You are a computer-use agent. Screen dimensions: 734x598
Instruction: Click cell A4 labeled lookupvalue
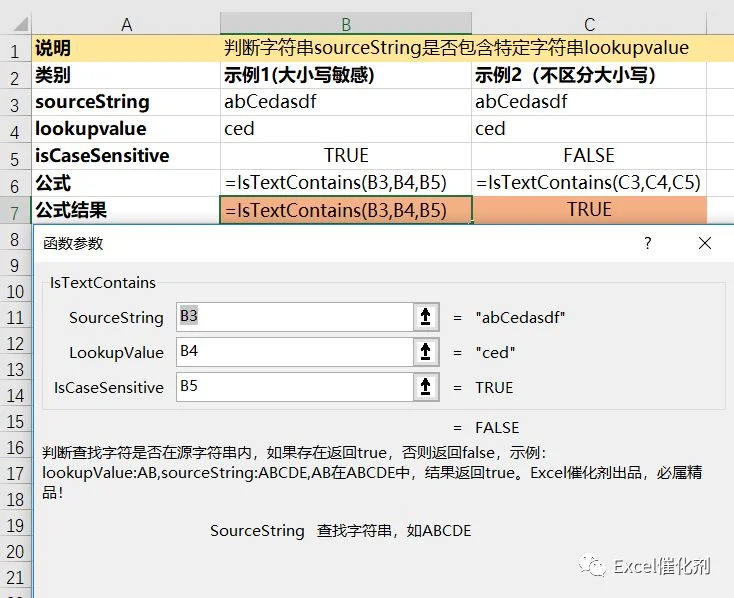[x=126, y=129]
